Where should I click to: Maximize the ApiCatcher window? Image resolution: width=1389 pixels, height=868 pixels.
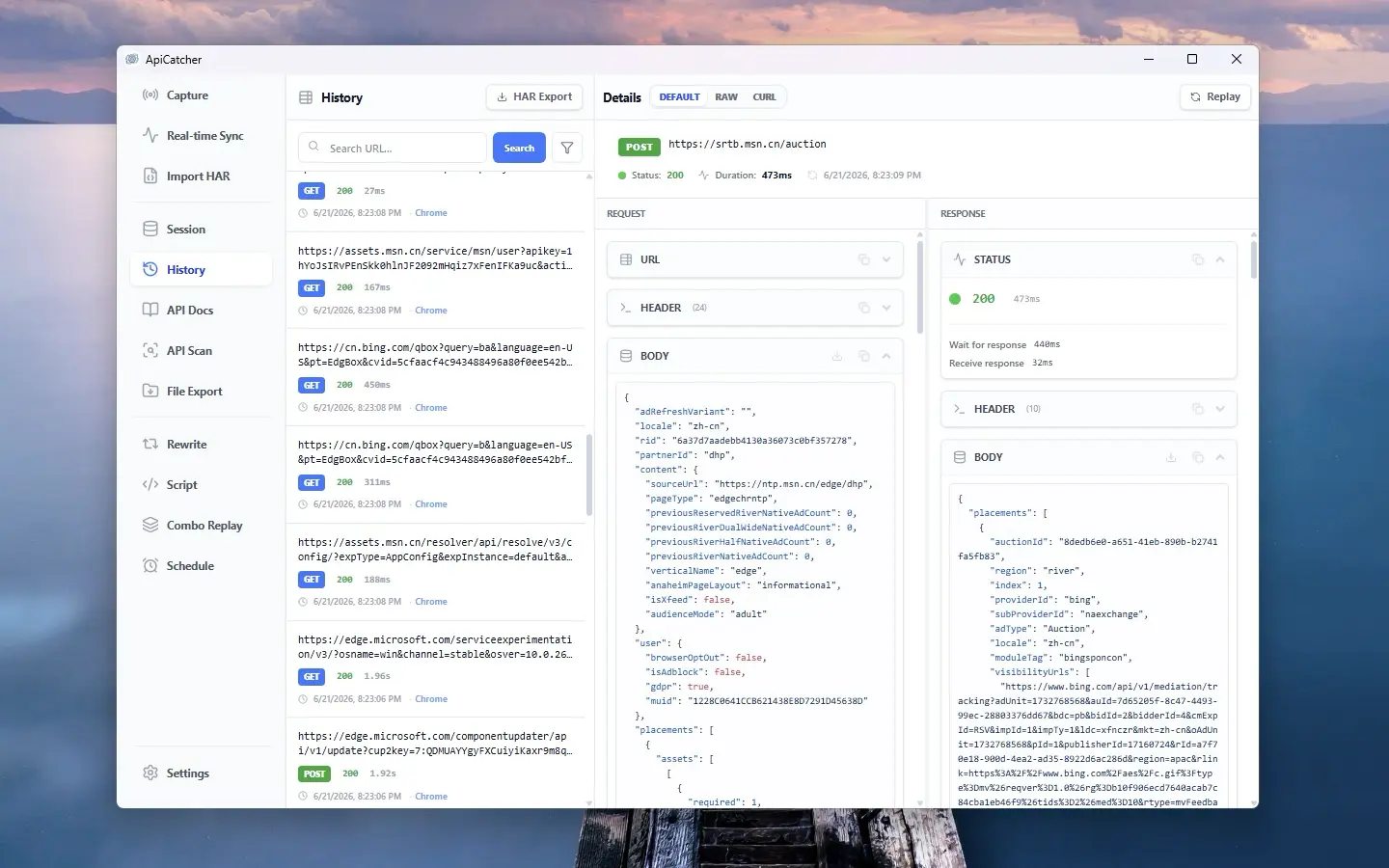1192,60
